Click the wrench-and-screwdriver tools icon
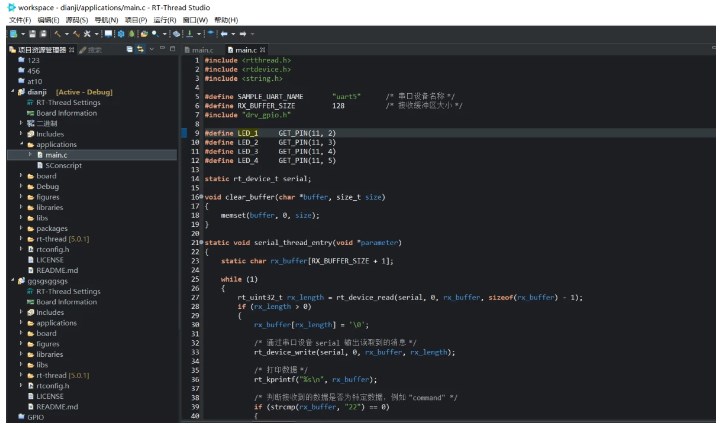The image size is (721, 424). click(x=87, y=34)
